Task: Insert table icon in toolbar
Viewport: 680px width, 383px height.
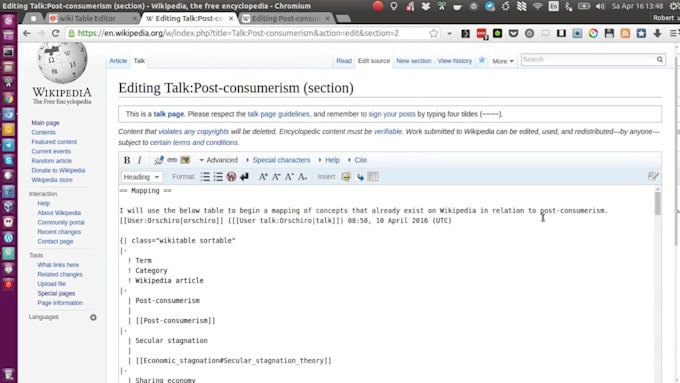Action: pos(373,177)
